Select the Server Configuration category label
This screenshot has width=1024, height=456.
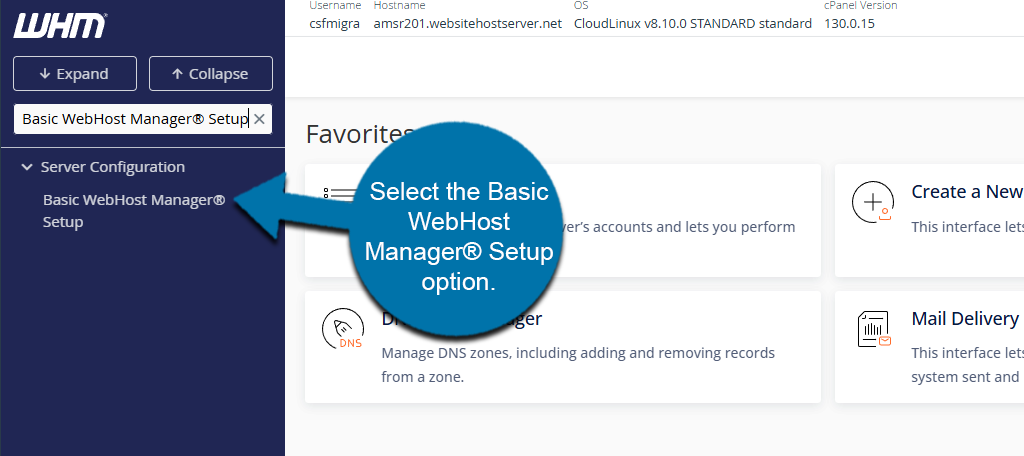click(112, 167)
